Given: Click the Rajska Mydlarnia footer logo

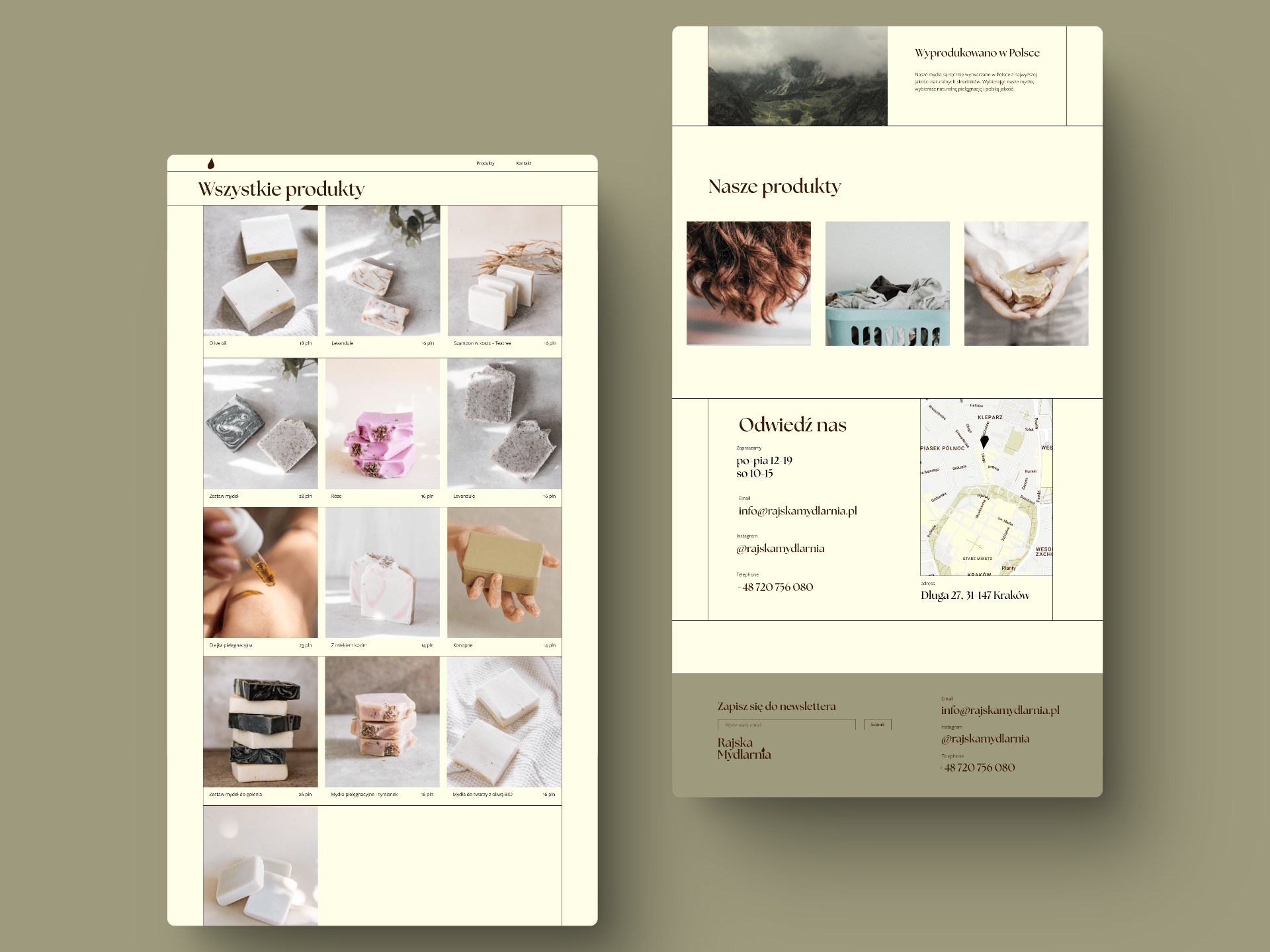Looking at the screenshot, I should tap(743, 748).
